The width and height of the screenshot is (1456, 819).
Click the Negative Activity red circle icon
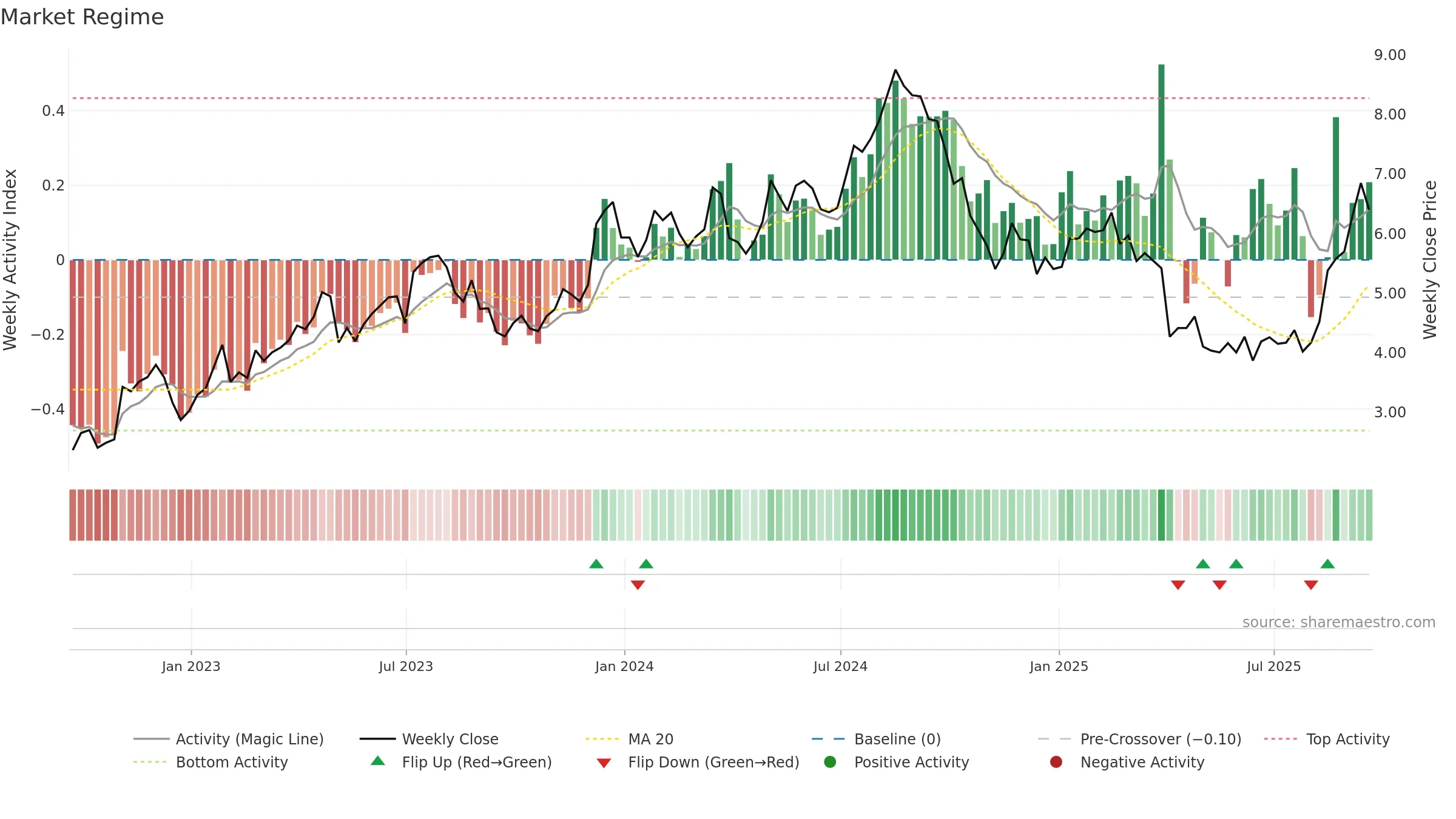click(1056, 761)
